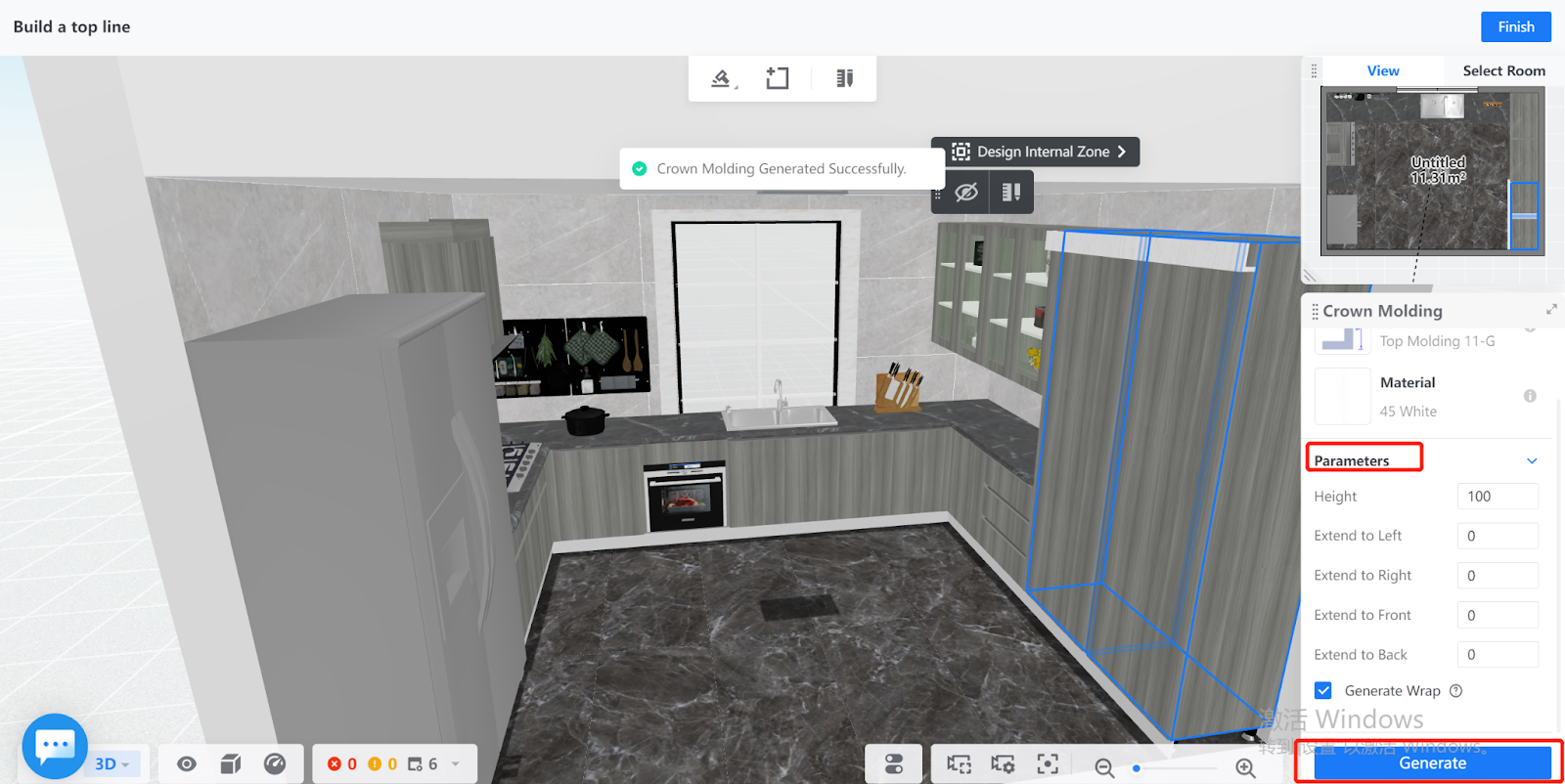Toggle the eye visibility icon in bottom bar
1565x784 pixels.
[x=187, y=763]
